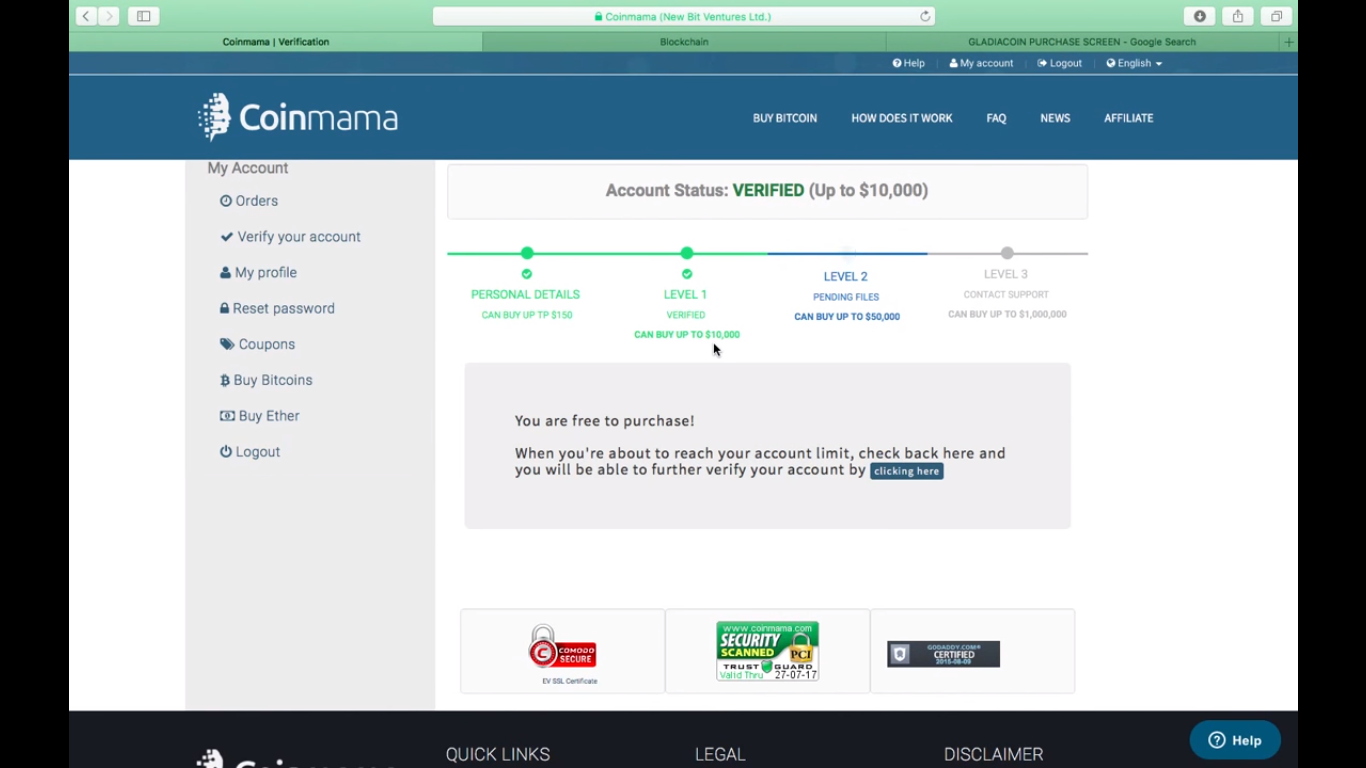Click the Level 2 step on progress bar

coord(846,276)
